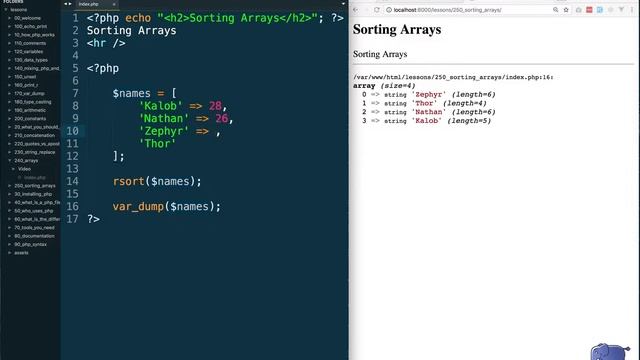Click line number 14 in gutter
Viewport: 640px width, 360px height.
[x=72, y=181]
